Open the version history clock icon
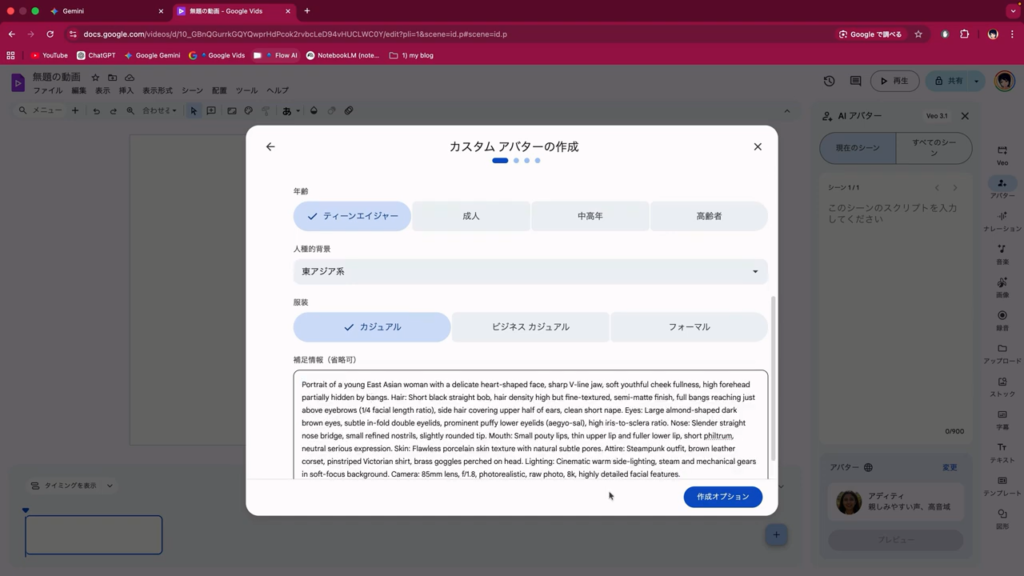 pyautogui.click(x=829, y=81)
